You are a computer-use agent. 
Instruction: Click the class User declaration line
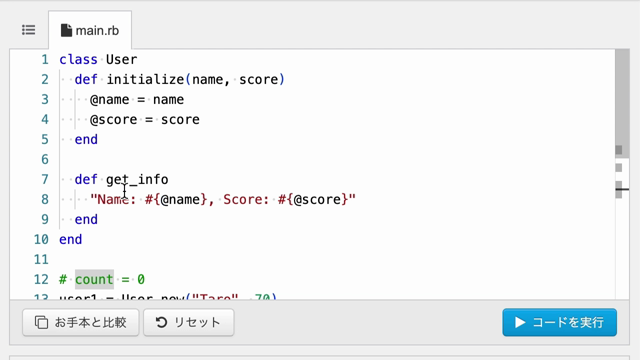98,60
